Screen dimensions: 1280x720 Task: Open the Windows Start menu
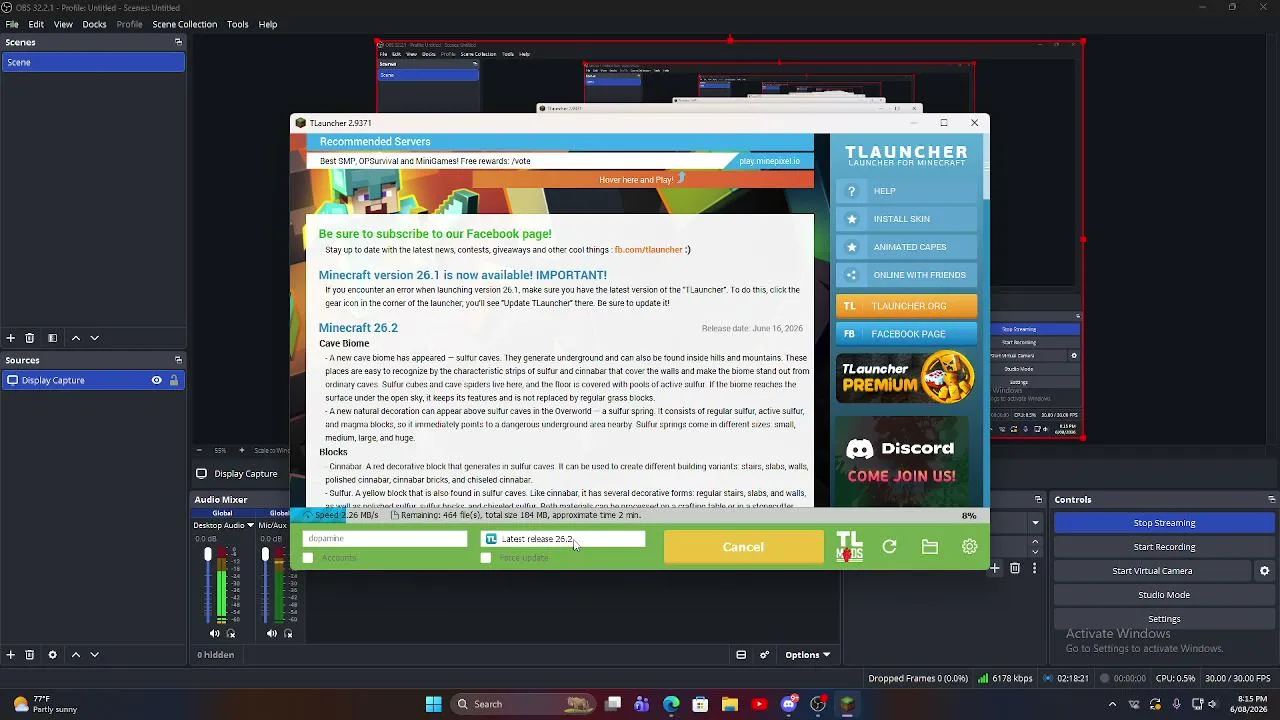pos(433,704)
